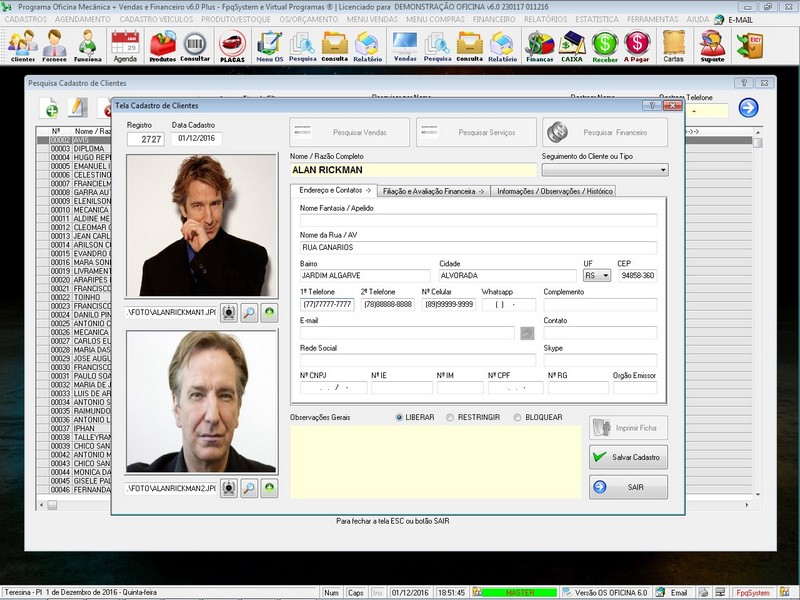The image size is (800, 600).
Task: Click the first Alan Rickman photo thumbnail
Action: [x=202, y=226]
